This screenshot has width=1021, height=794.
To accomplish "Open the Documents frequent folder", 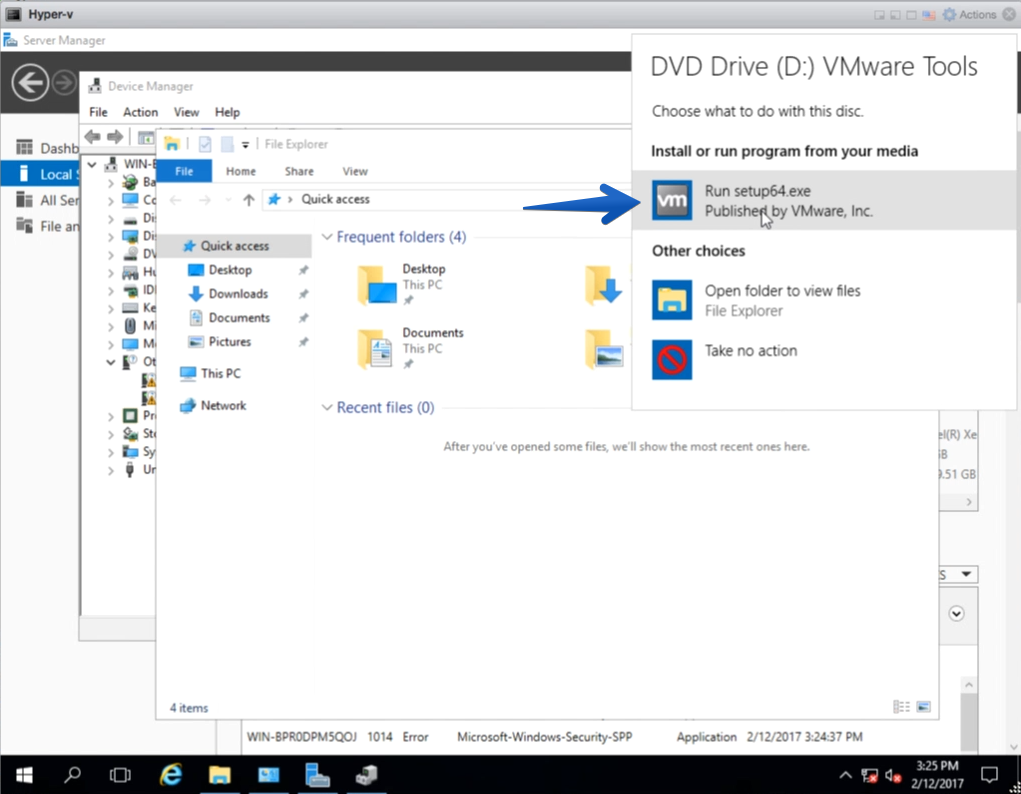I will tap(412, 348).
